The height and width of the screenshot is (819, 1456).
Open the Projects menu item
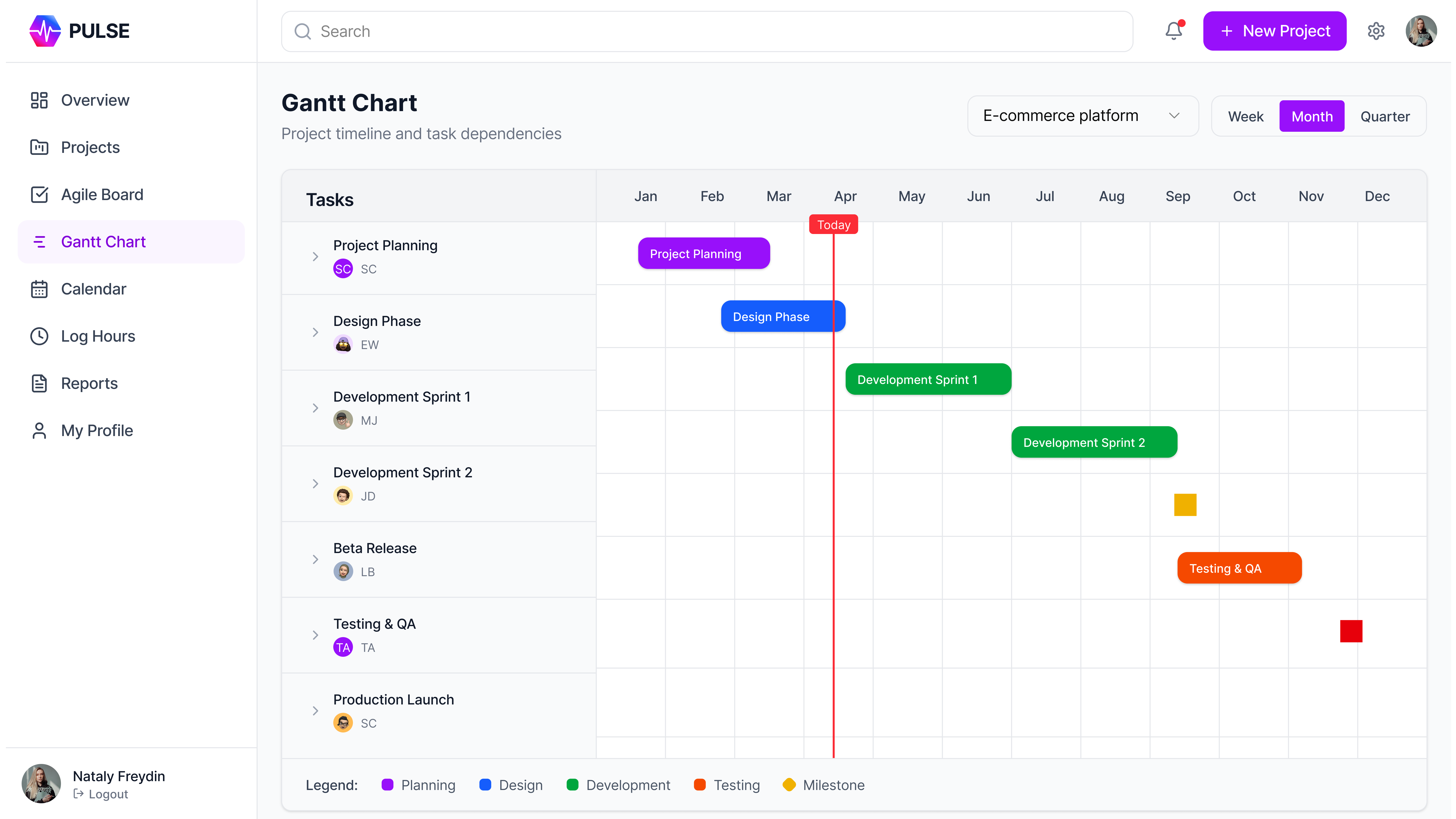(x=131, y=147)
